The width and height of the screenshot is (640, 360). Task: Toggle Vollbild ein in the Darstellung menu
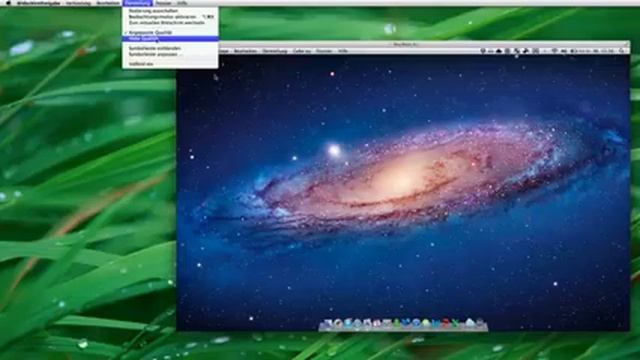tap(170, 64)
